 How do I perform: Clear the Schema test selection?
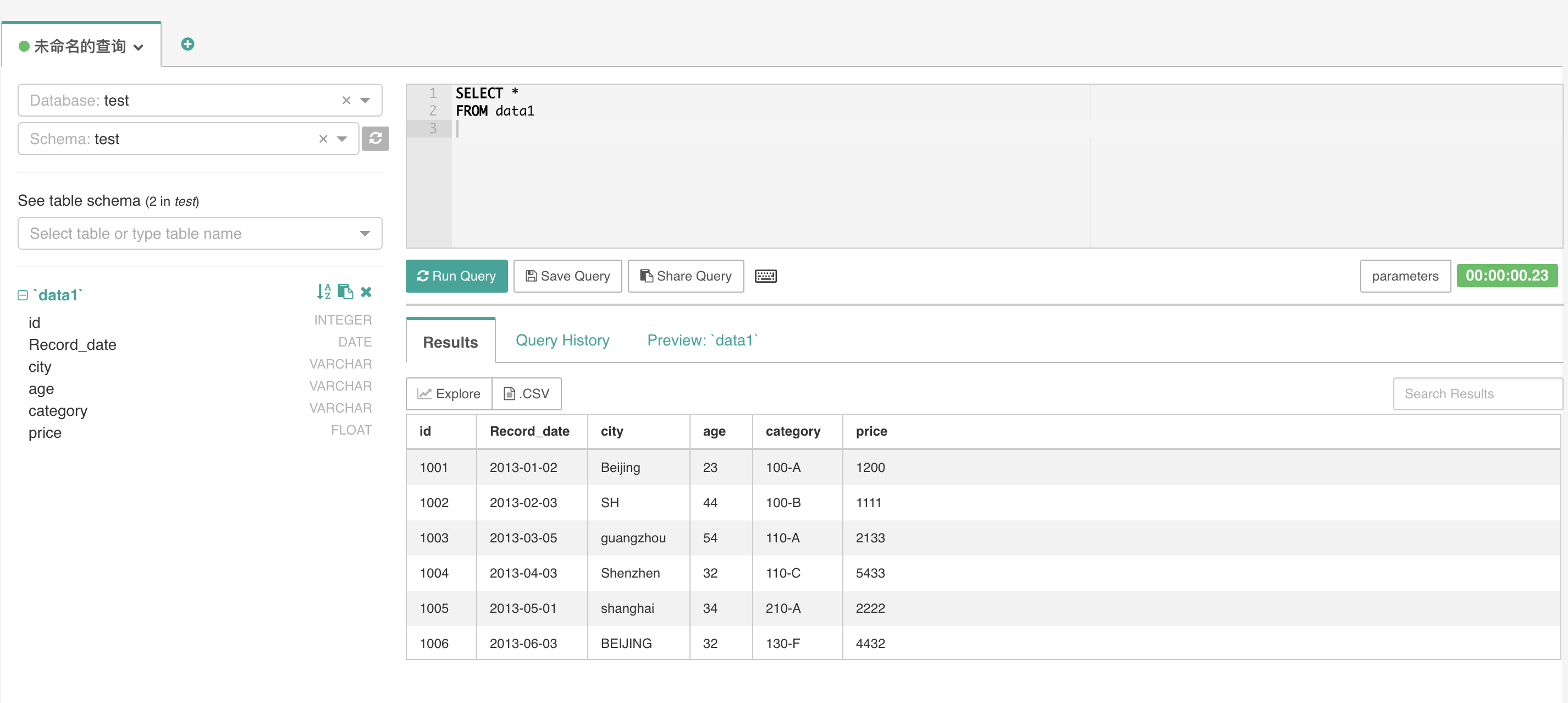point(323,139)
